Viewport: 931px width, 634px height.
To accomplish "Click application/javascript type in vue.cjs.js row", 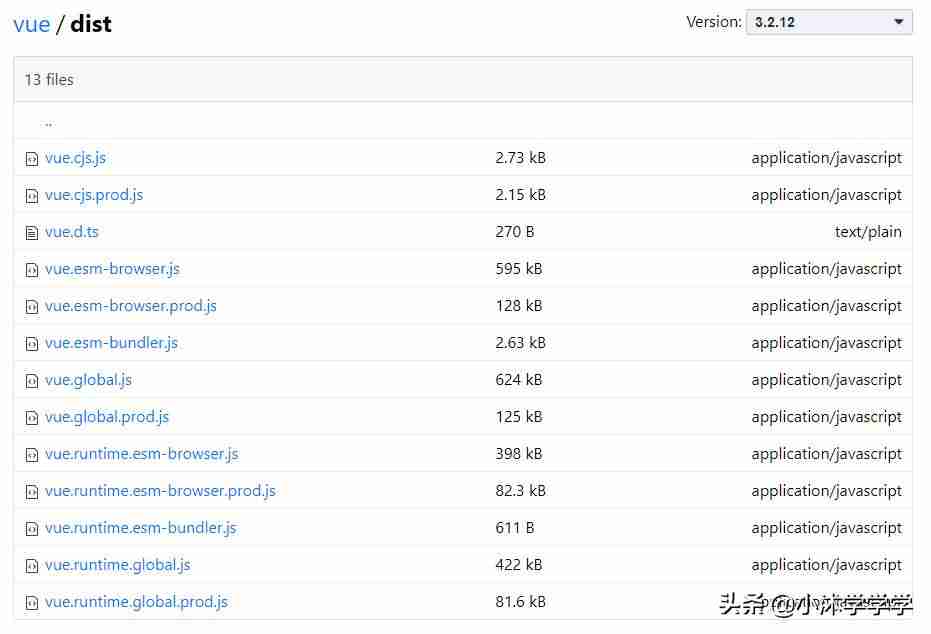I will point(826,158).
